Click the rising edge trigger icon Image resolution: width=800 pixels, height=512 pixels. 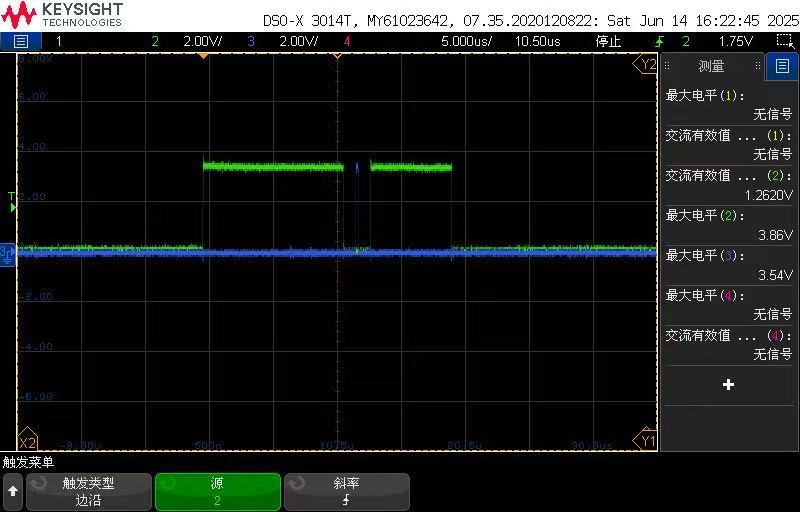coord(660,41)
